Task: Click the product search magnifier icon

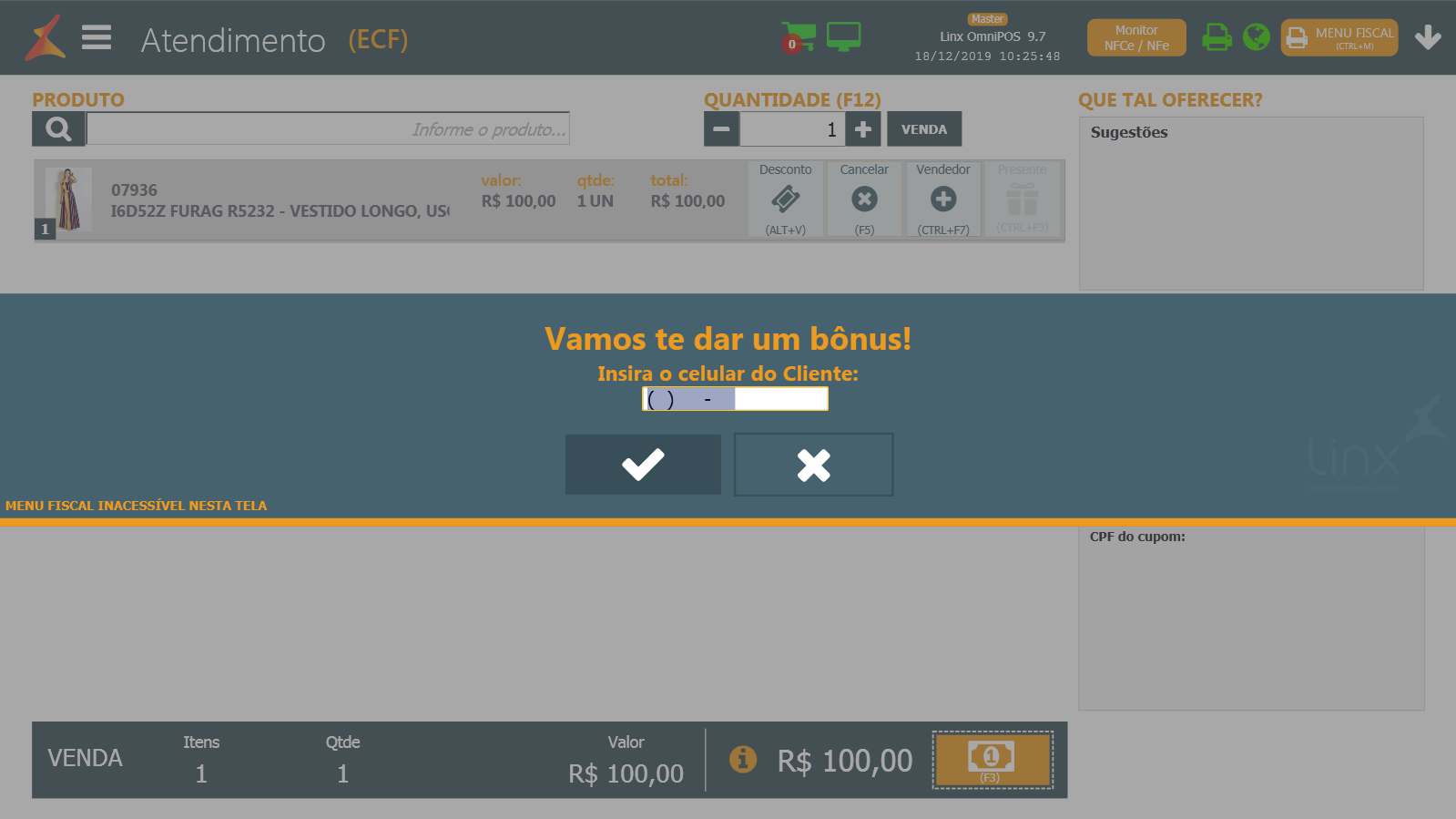Action: [58, 129]
